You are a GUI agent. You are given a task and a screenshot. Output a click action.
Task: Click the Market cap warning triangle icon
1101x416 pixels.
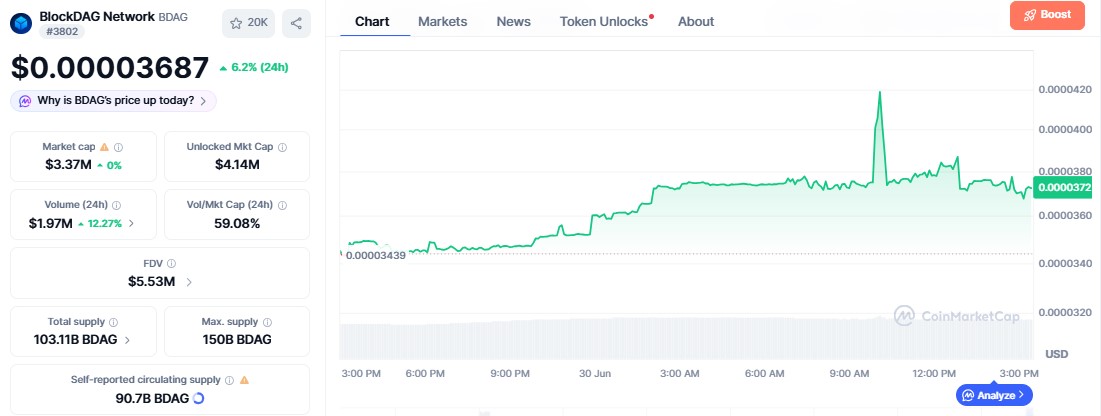[105, 147]
